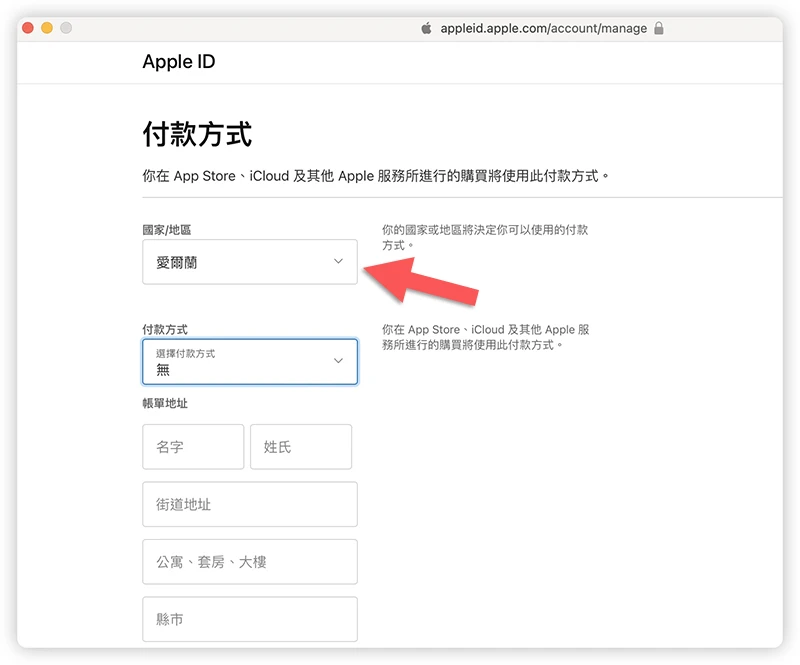Image resolution: width=800 pixels, height=665 pixels.
Task: Click the padlock icon beside the URL
Action: (658, 29)
